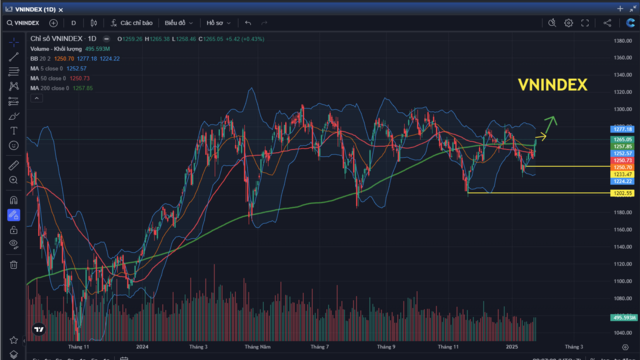
Task: Open the Biểu đồ dropdown
Action: click(x=179, y=23)
